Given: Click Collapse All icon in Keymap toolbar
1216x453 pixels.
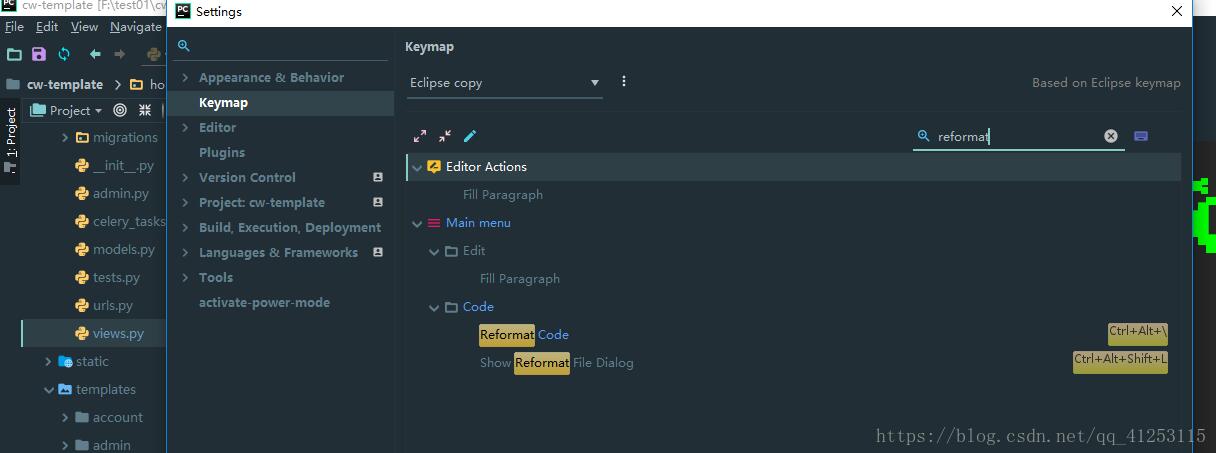Looking at the screenshot, I should [x=445, y=136].
